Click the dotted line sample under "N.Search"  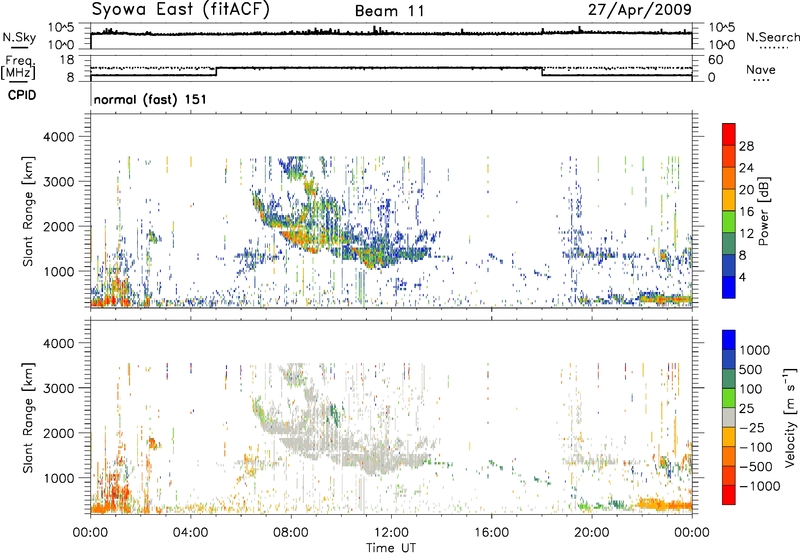coord(773,48)
